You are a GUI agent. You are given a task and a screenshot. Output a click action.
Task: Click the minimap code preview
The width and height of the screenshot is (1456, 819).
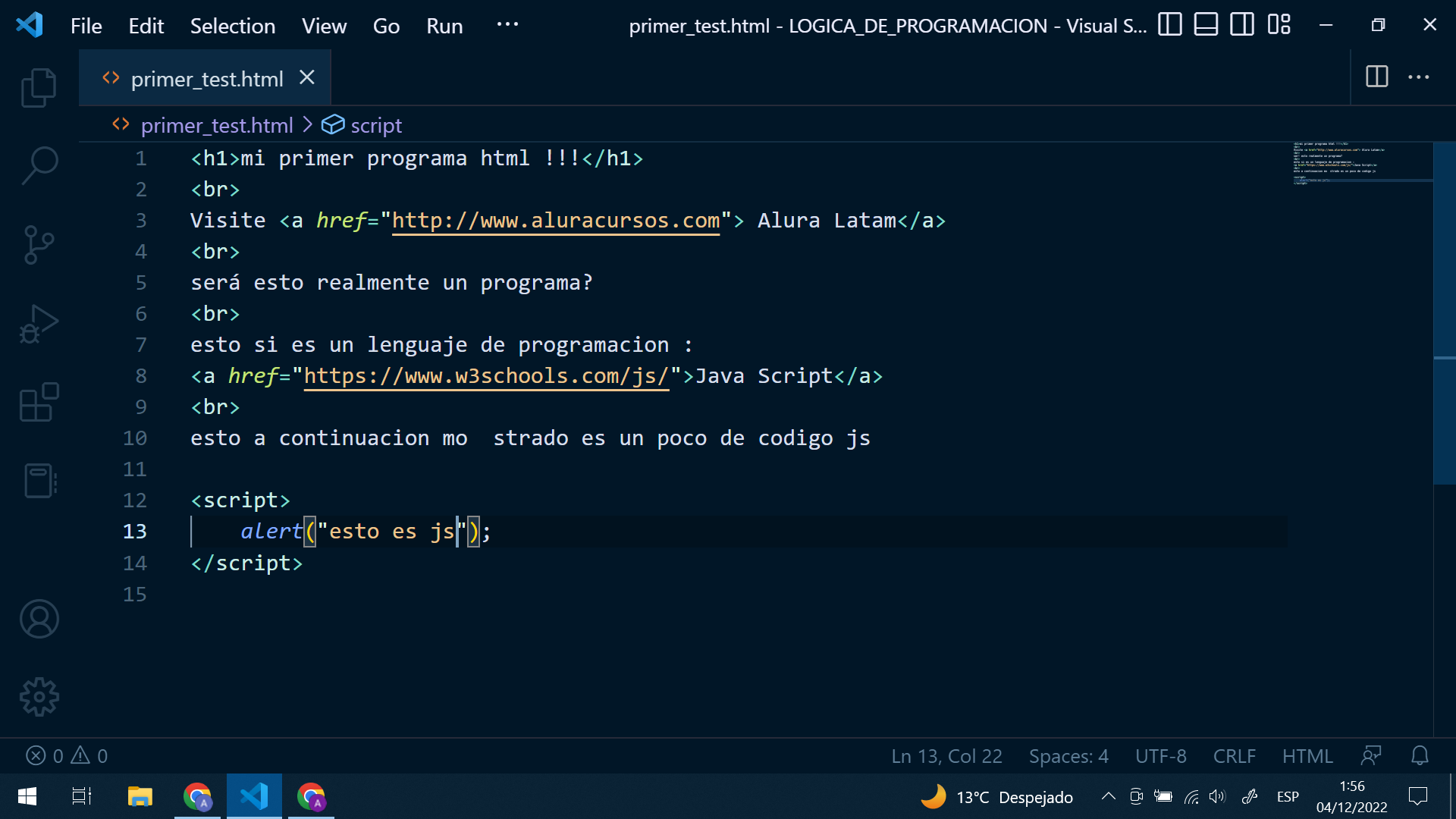tap(1362, 163)
